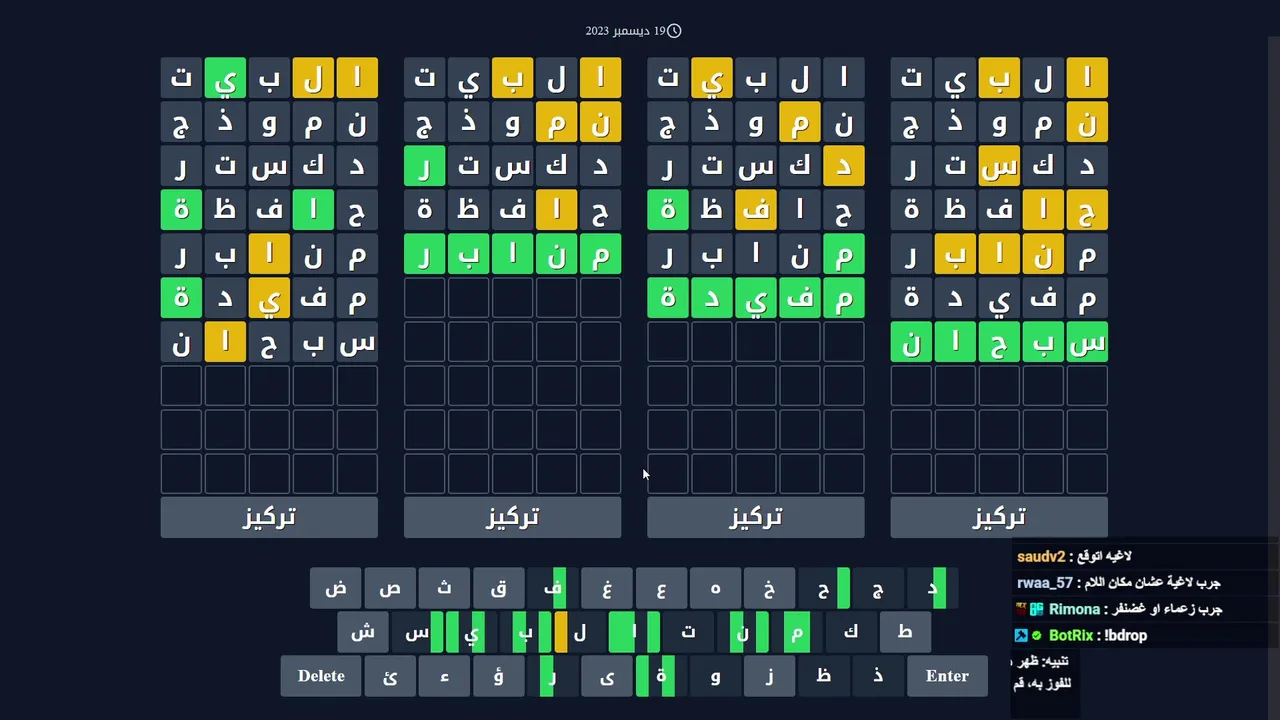This screenshot has width=1280, height=720.
Task: Tap the ء key
Action: (x=444, y=676)
